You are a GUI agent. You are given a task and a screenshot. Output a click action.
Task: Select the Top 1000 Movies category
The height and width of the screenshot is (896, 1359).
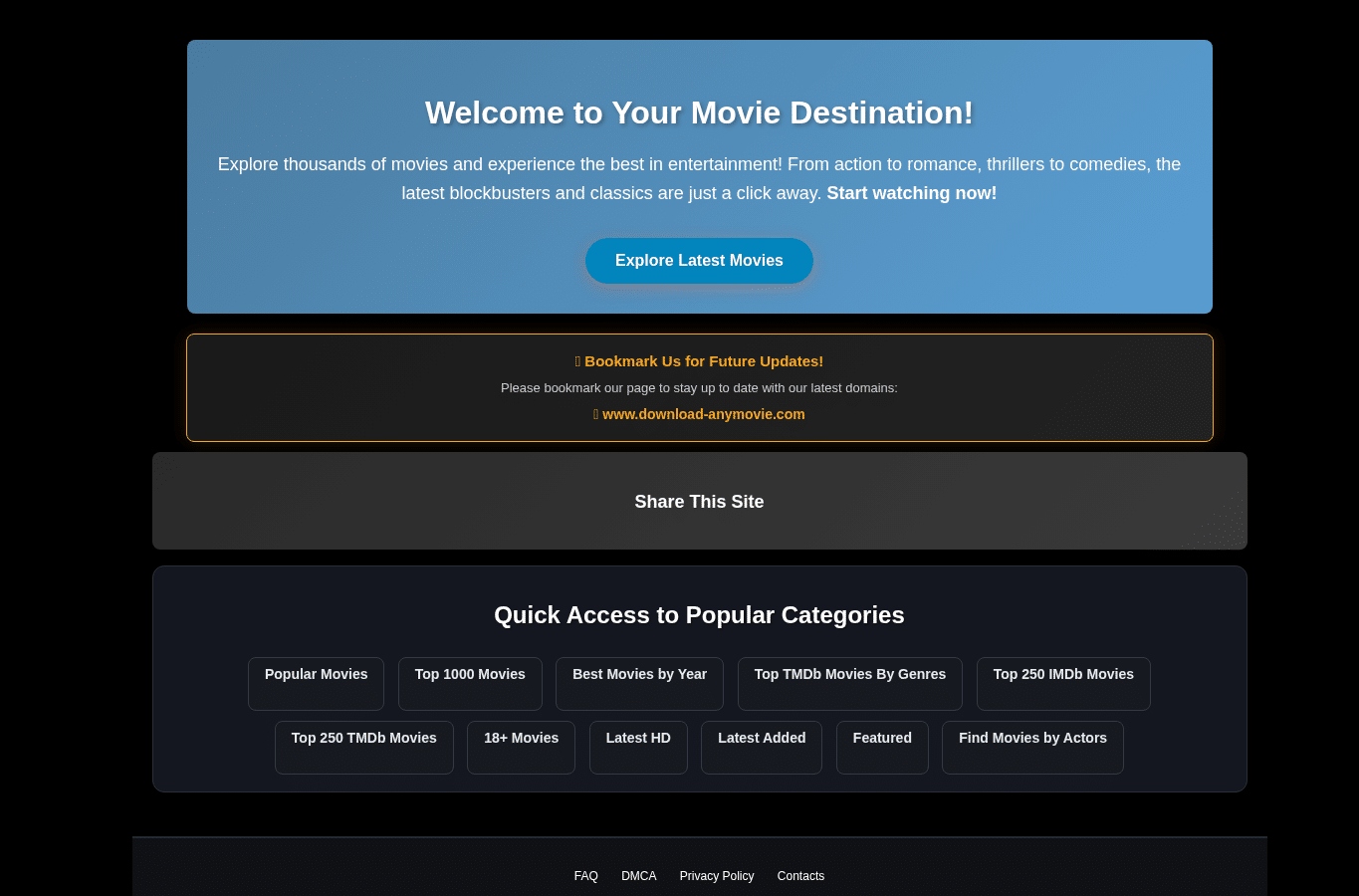(x=470, y=684)
